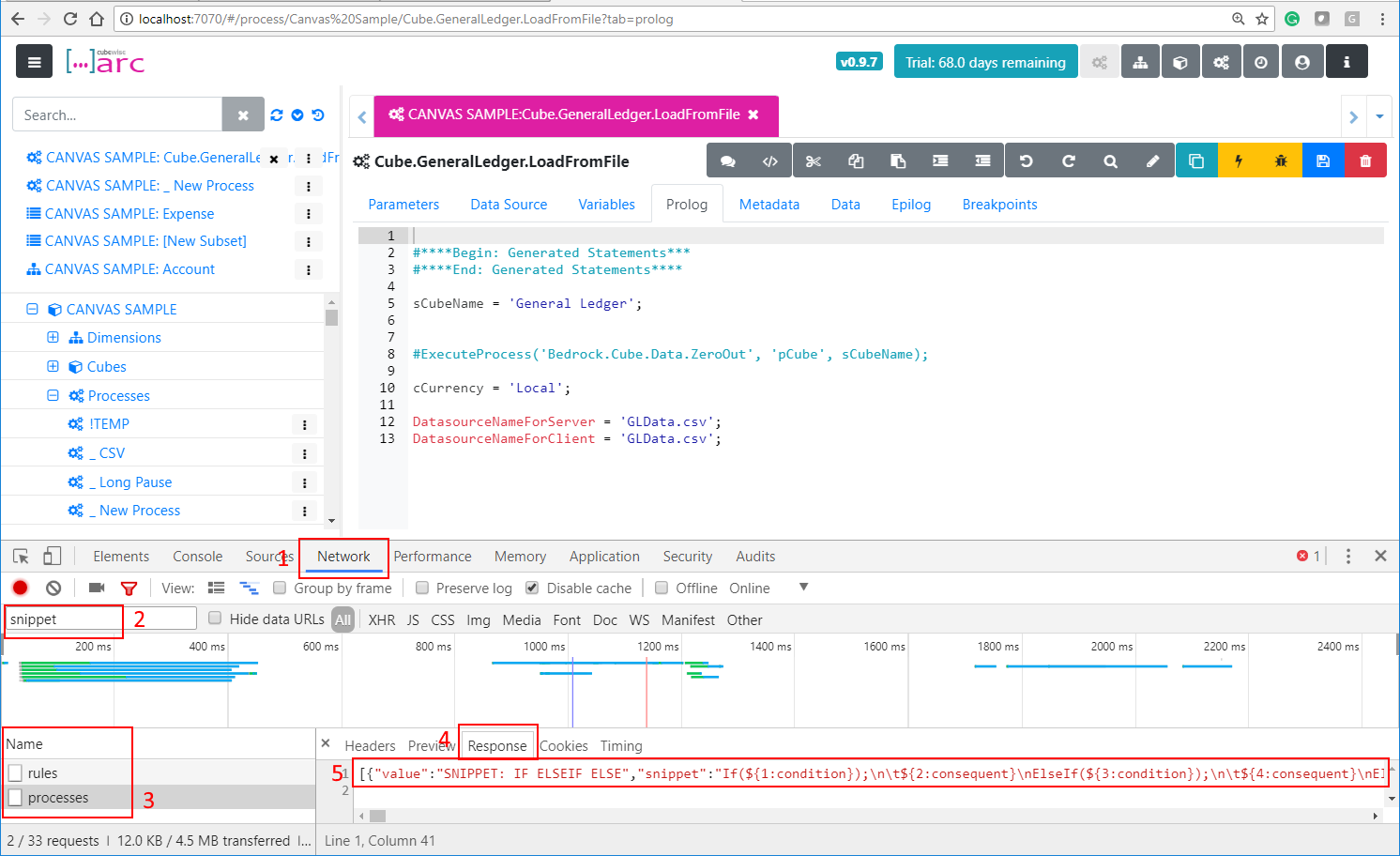Expand the Cubes tree node
Viewport: 1400px width, 856px height.
click(x=53, y=366)
